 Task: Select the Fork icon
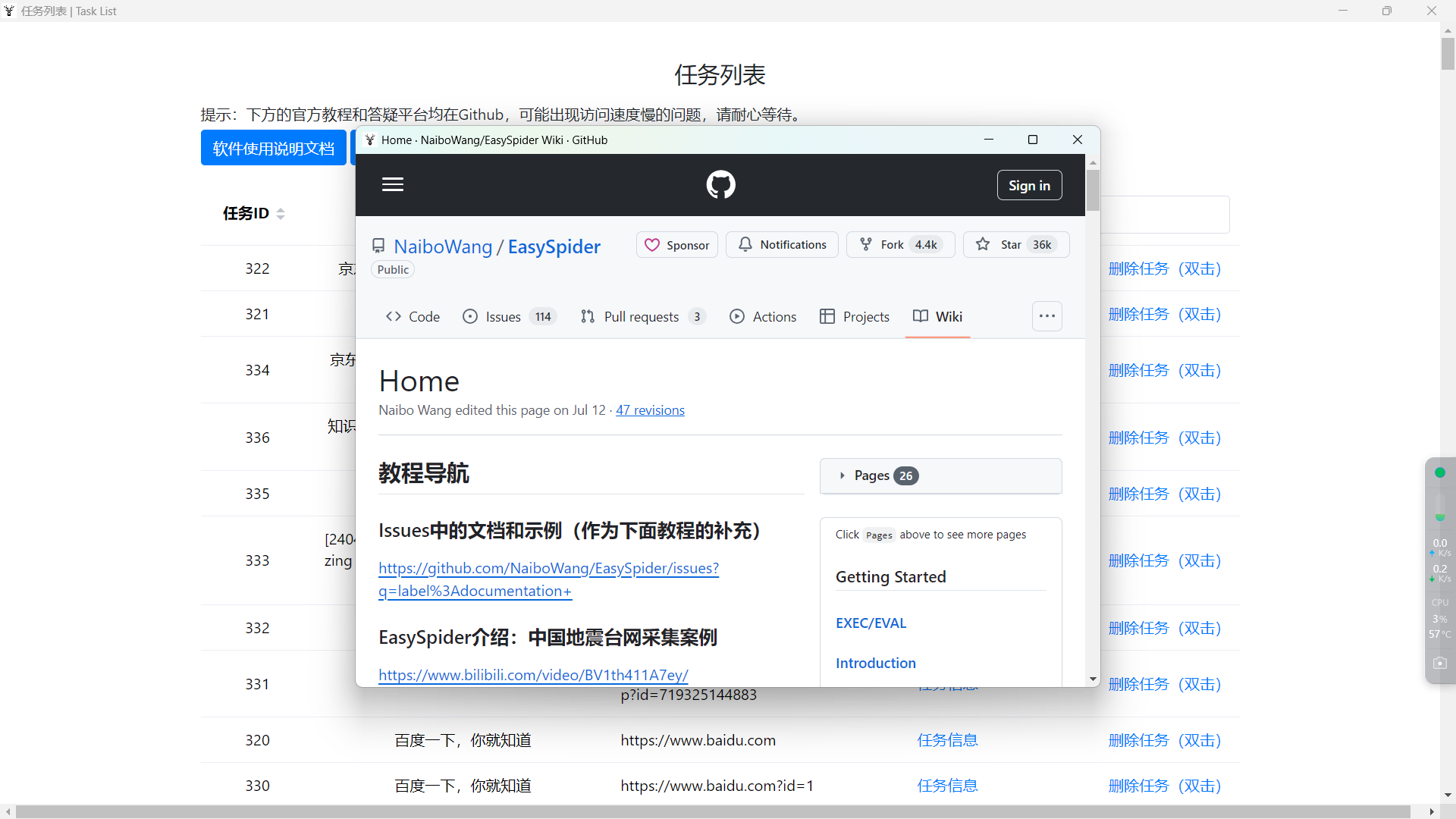(866, 244)
